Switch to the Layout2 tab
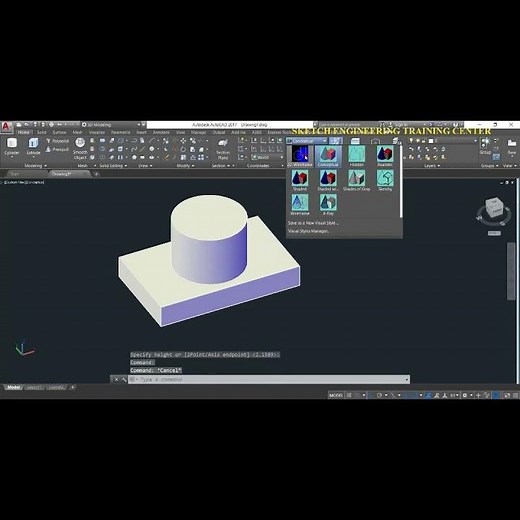Viewport: 520px width, 520px height. pos(55,387)
